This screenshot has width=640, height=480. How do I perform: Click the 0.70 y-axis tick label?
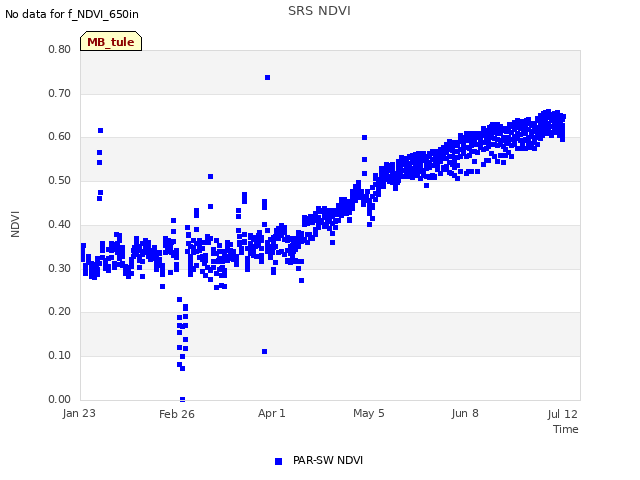(x=59, y=93)
